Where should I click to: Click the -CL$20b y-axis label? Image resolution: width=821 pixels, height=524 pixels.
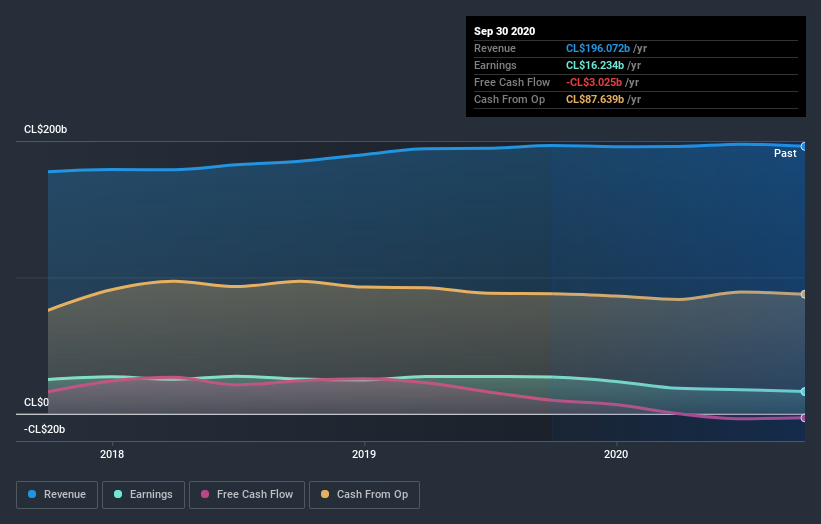tap(45, 429)
